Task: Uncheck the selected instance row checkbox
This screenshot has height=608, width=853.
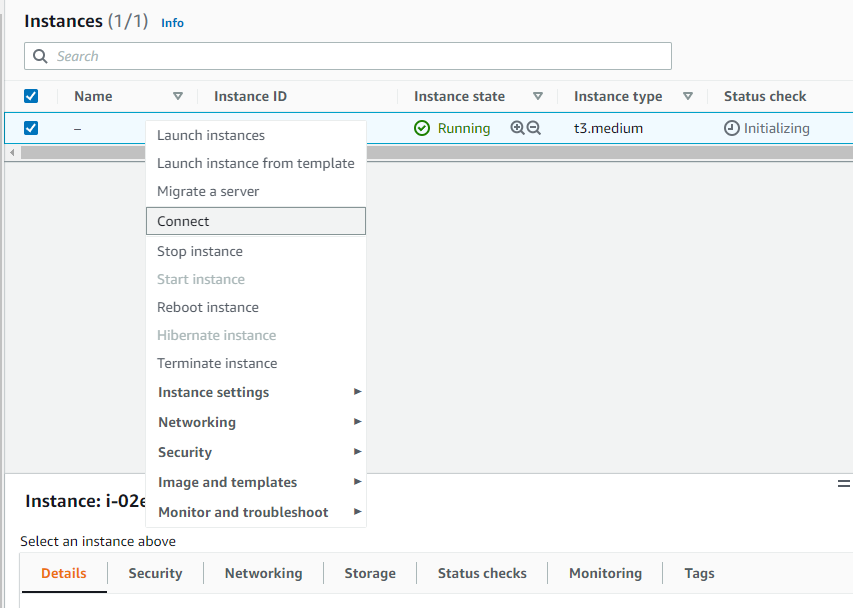Action: point(31,128)
